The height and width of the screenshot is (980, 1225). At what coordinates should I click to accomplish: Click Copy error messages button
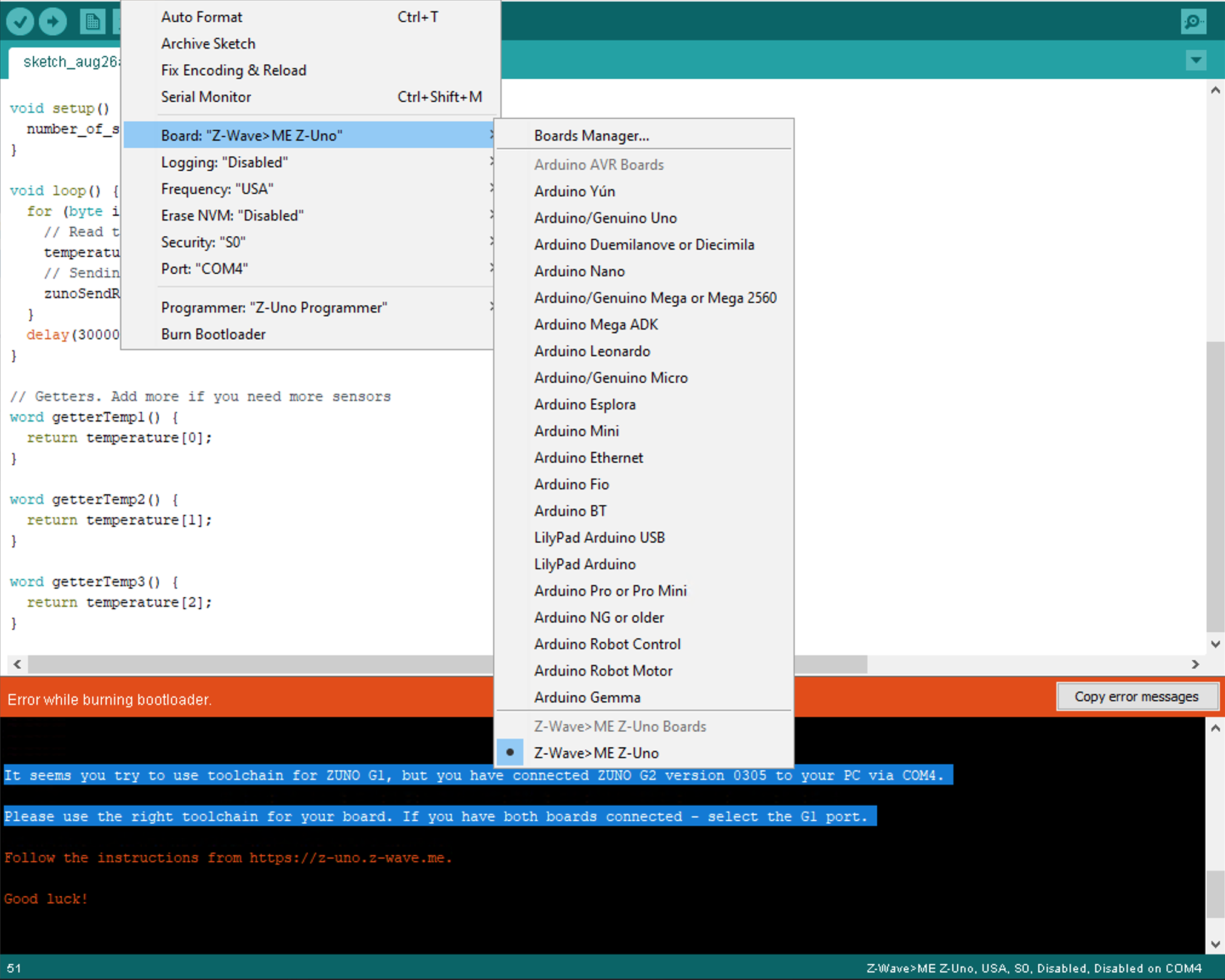1137,697
